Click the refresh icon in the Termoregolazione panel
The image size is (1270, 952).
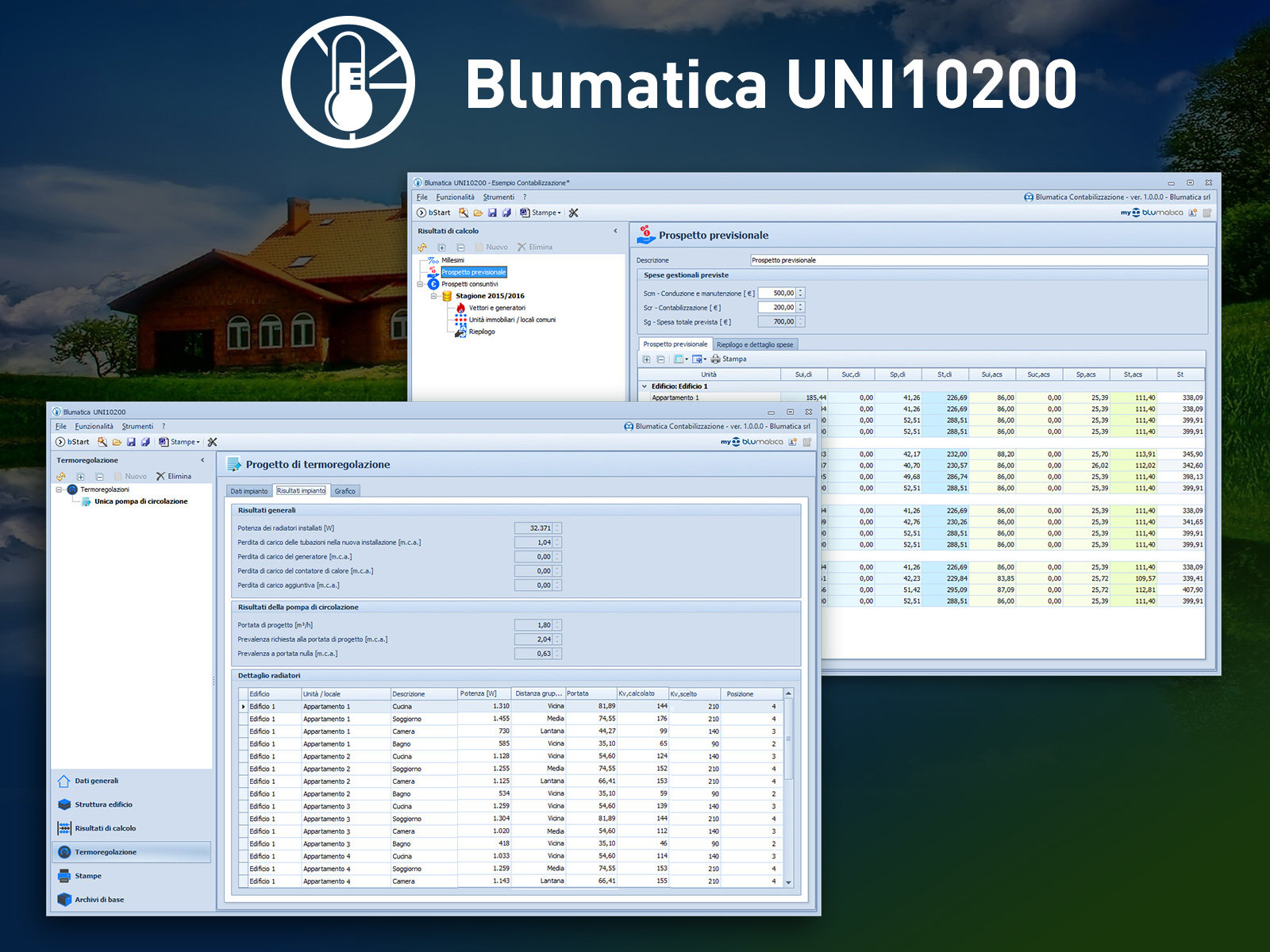61,477
